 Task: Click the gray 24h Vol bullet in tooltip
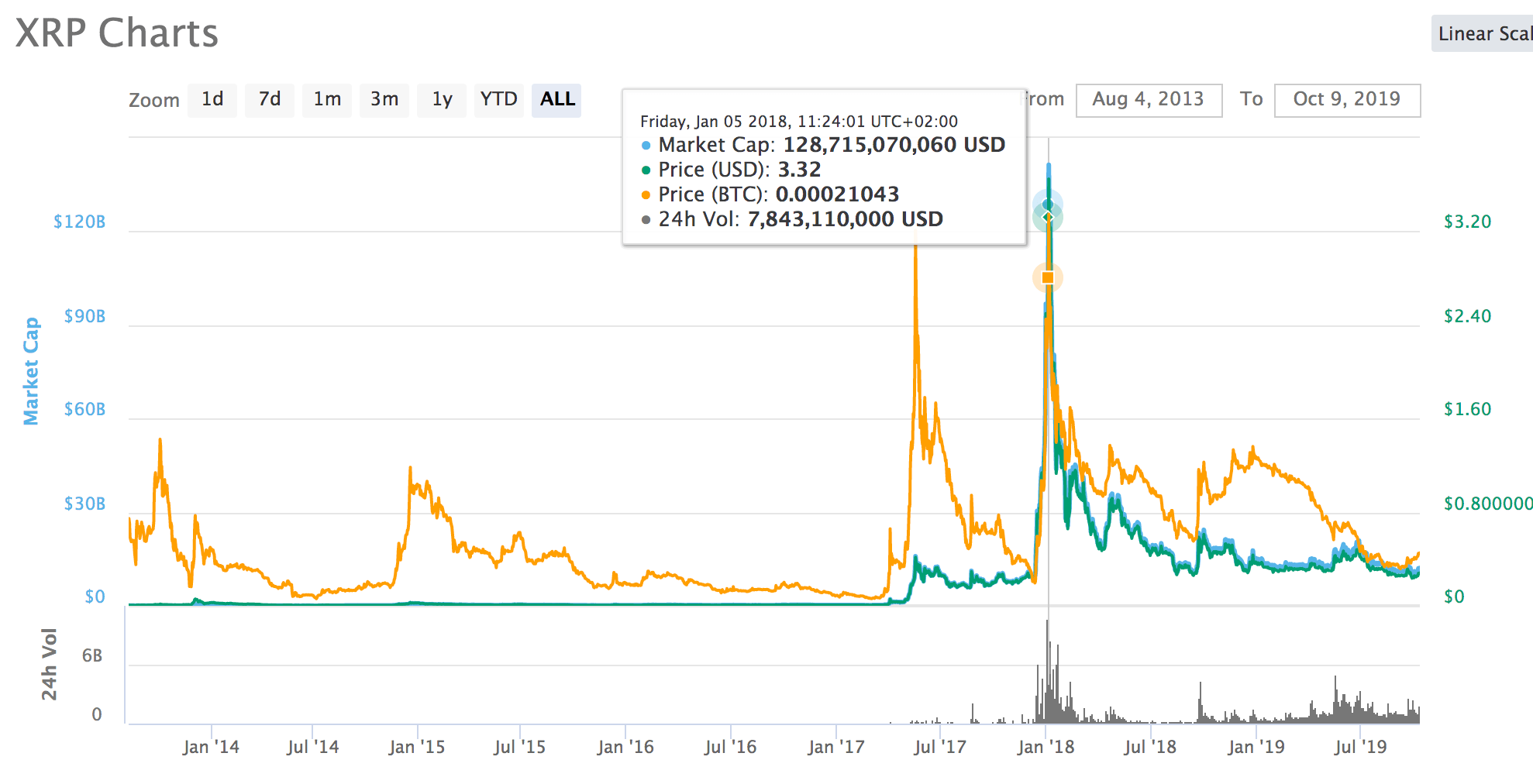[x=646, y=220]
